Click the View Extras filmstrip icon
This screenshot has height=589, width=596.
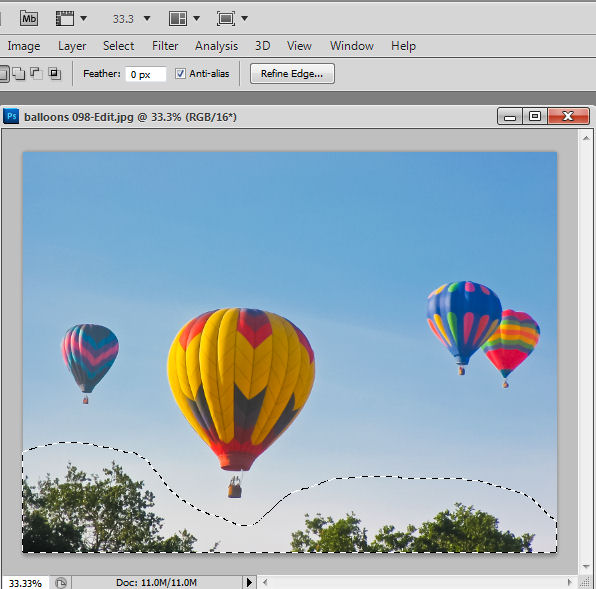click(x=65, y=18)
